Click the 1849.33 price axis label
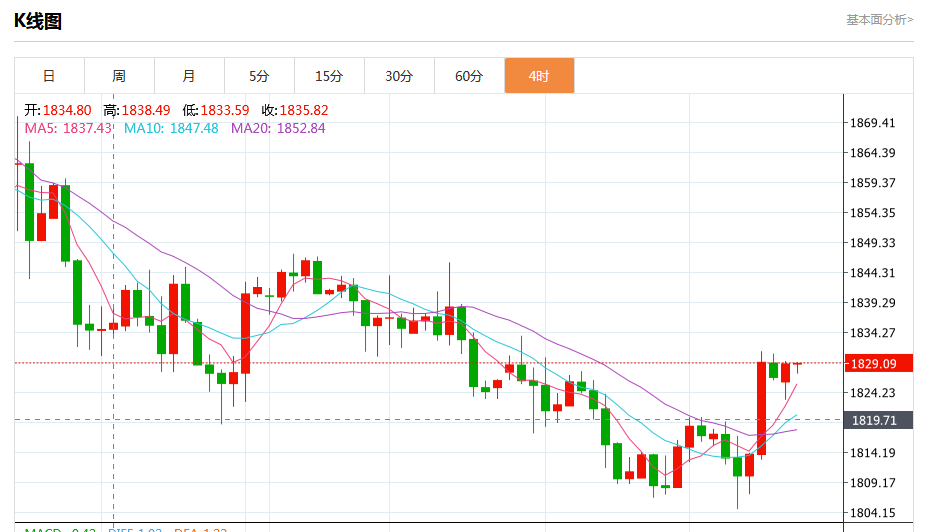 pos(872,243)
